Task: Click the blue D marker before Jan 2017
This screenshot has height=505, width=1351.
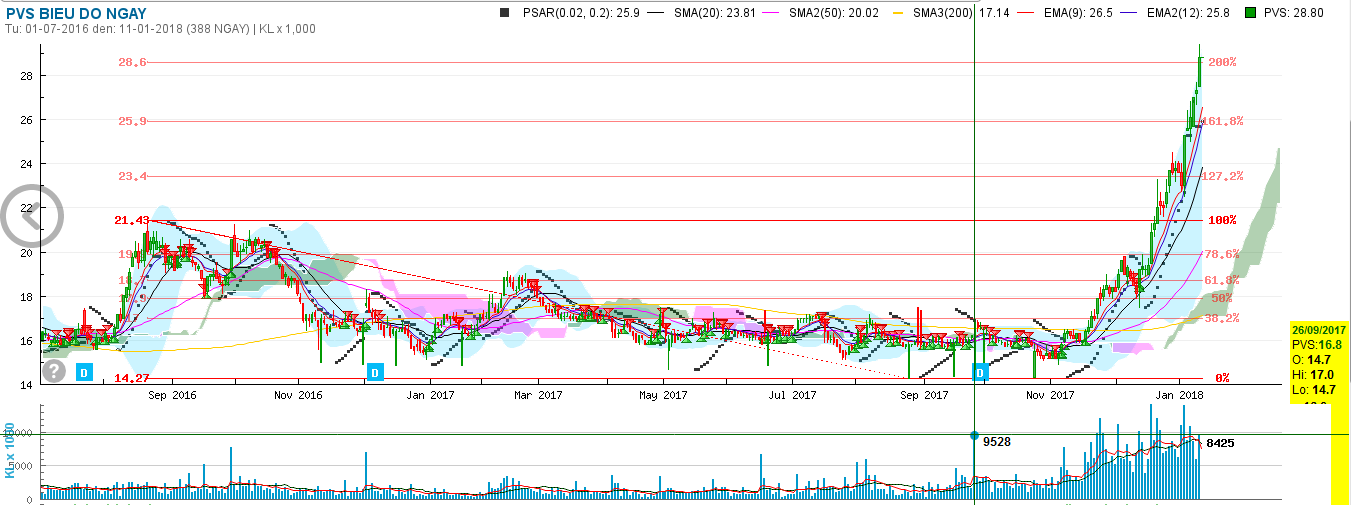Action: click(x=375, y=372)
